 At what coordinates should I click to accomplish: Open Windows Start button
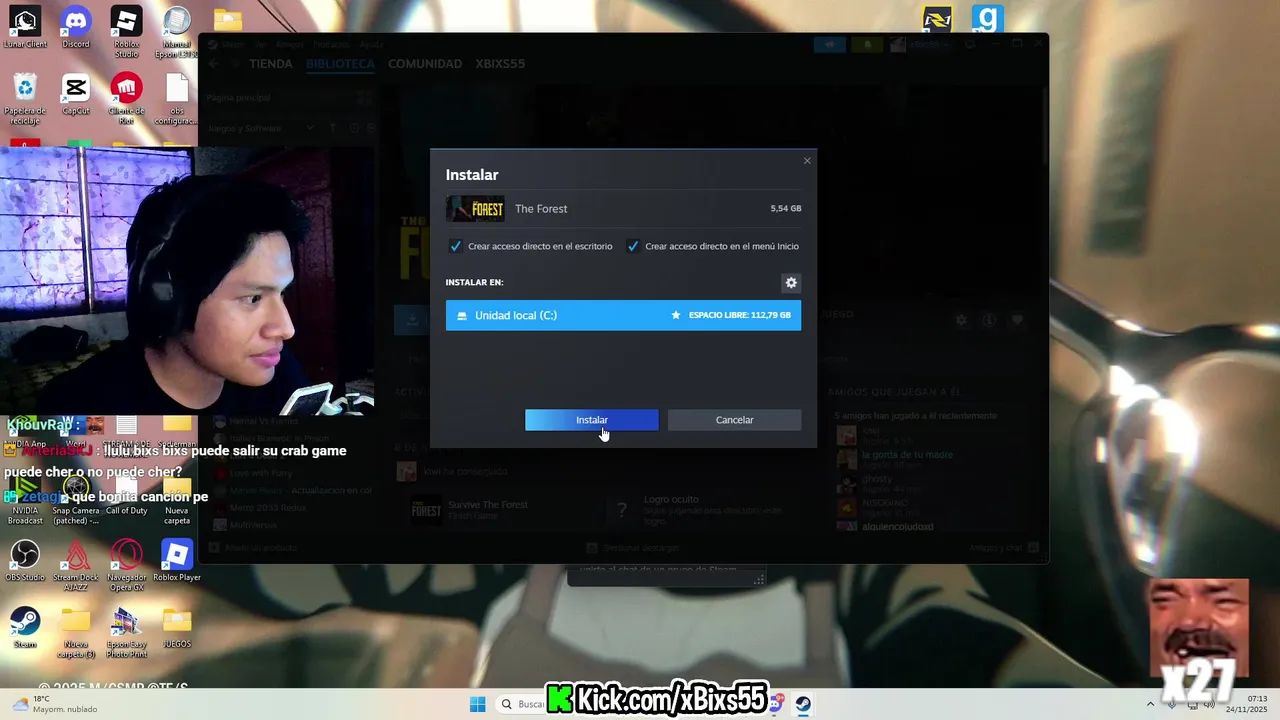pos(478,704)
